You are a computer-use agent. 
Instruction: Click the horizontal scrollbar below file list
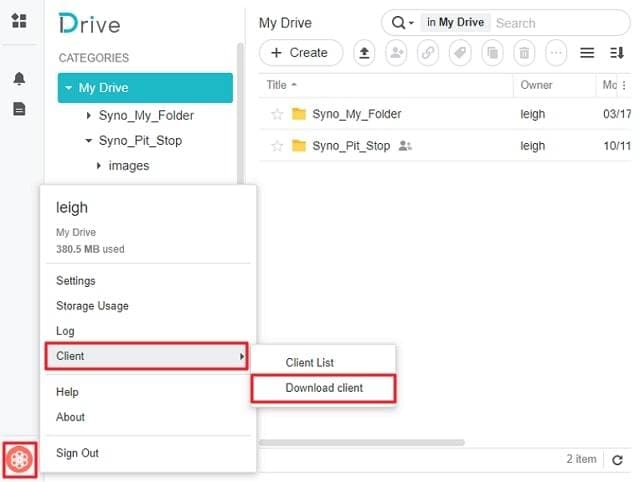tap(362, 442)
